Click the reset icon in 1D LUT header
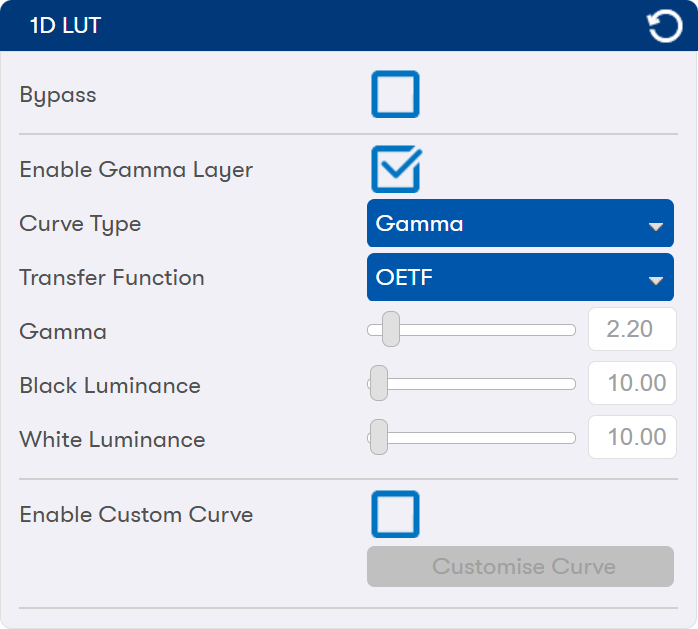 coord(665,26)
